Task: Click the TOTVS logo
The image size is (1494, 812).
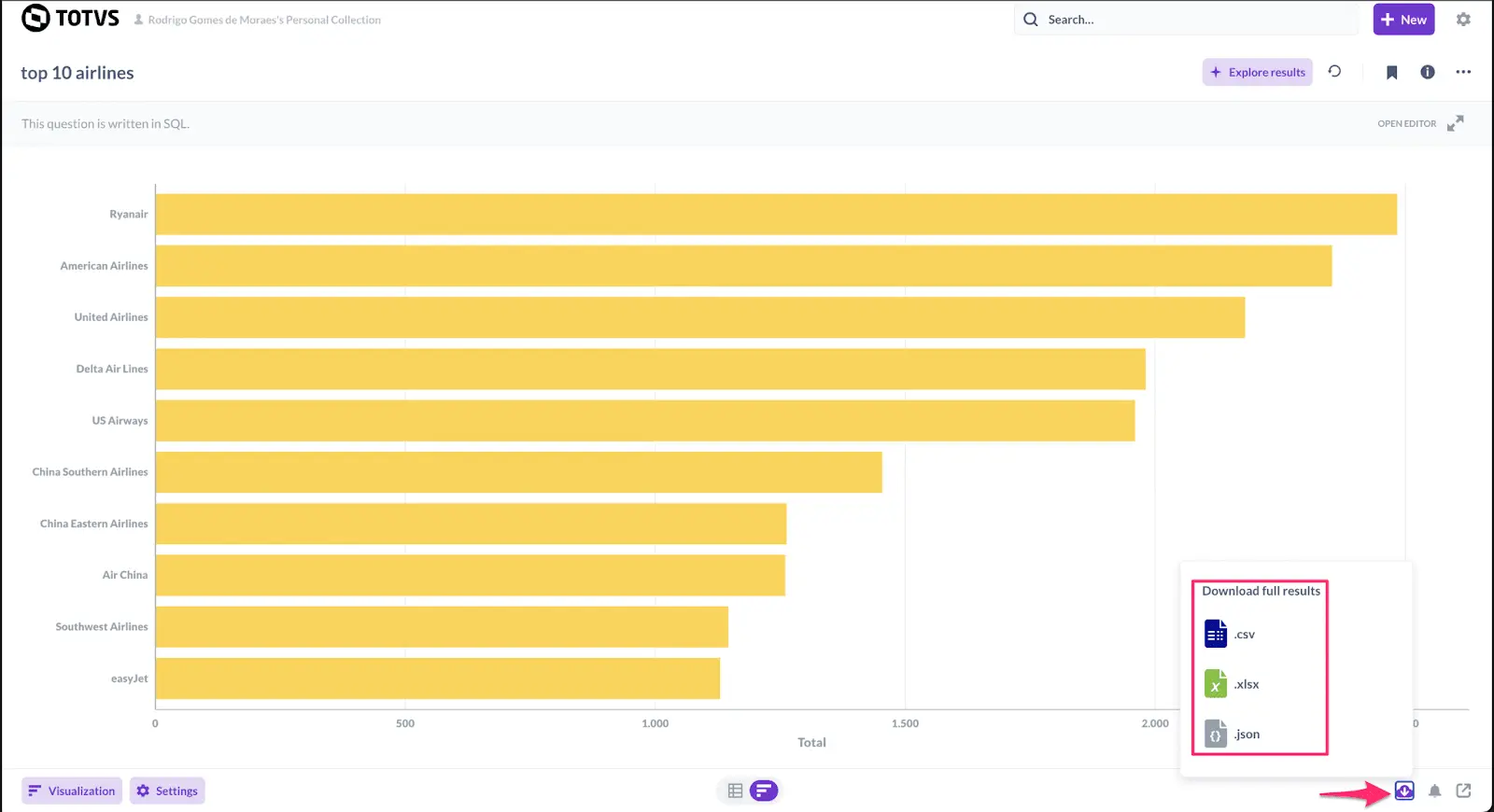Action: pos(71,19)
